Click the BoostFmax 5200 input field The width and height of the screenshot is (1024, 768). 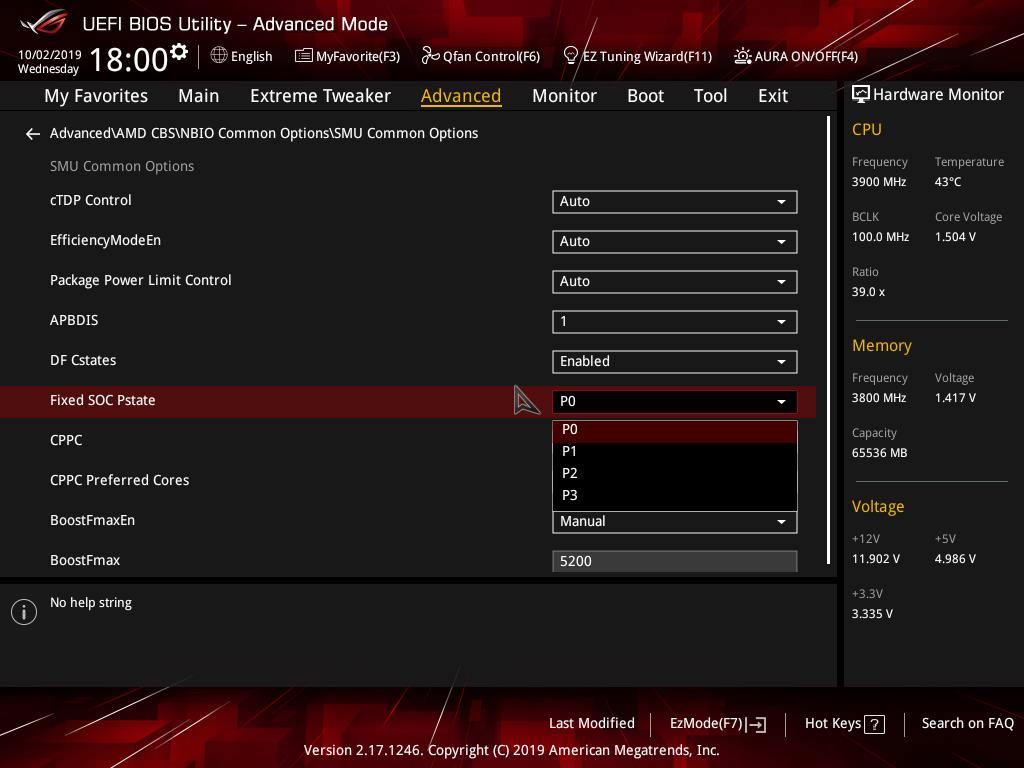[675, 562]
